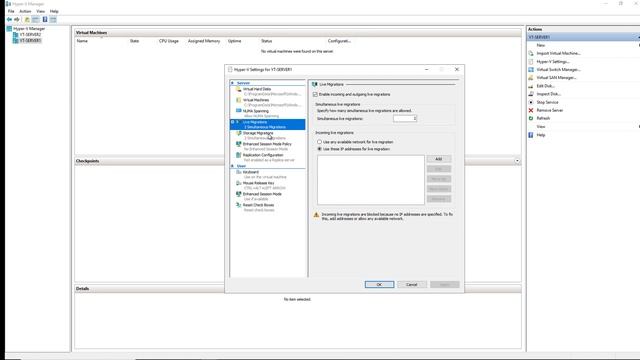This screenshot has width=640, height=360.
Task: Click Cancel in Hyper-V Settings dialog
Action: [x=412, y=284]
